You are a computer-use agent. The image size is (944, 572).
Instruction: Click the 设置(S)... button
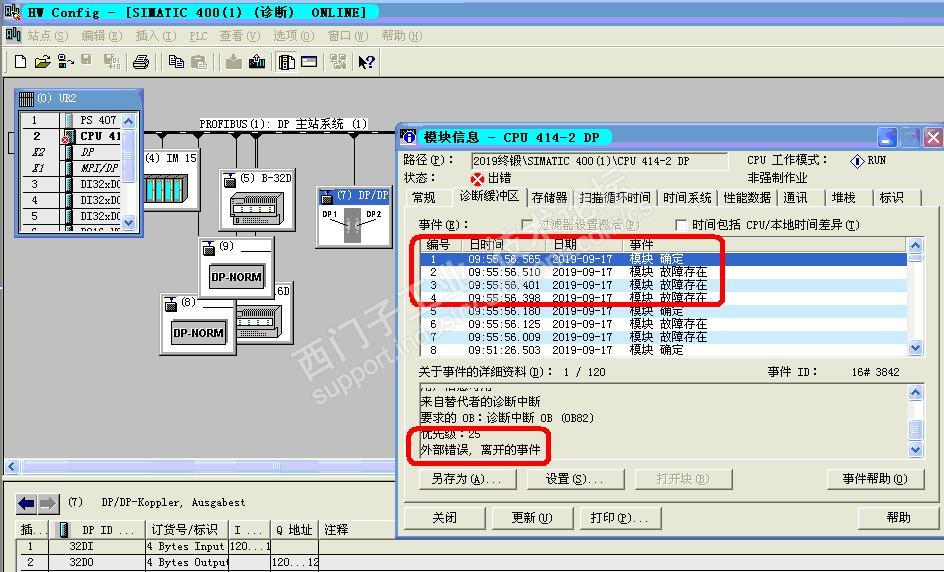tap(575, 479)
